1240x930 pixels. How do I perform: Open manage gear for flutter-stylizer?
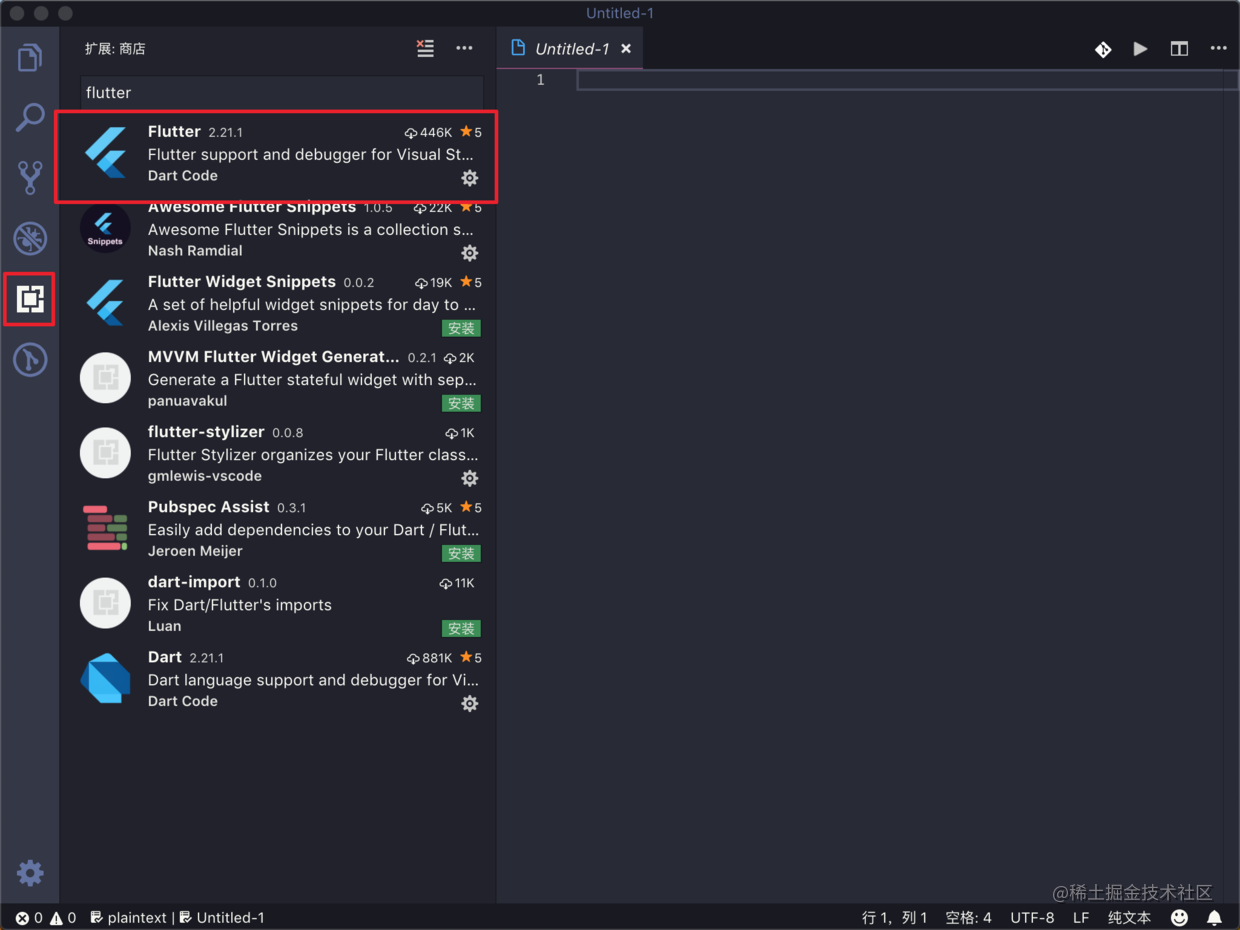point(470,478)
